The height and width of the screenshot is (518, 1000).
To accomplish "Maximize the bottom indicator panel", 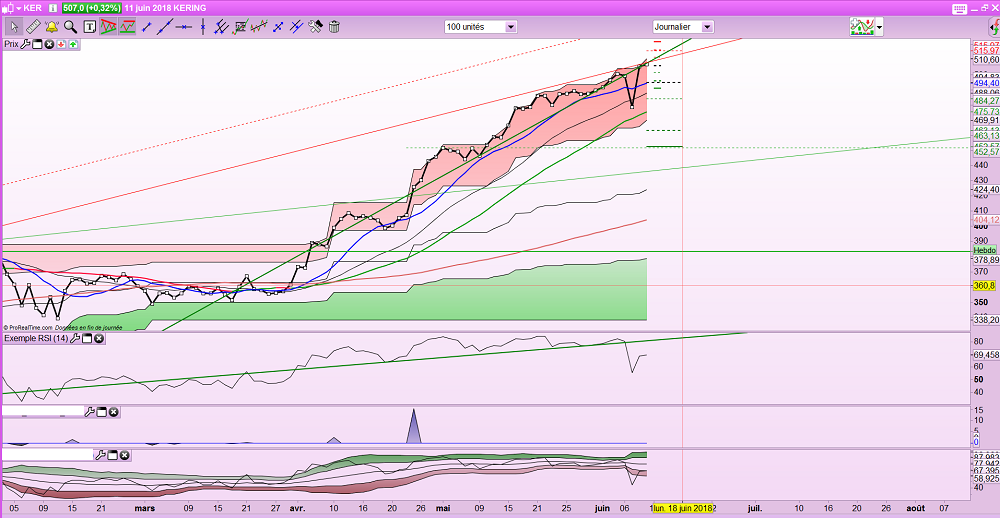I will (x=112, y=455).
